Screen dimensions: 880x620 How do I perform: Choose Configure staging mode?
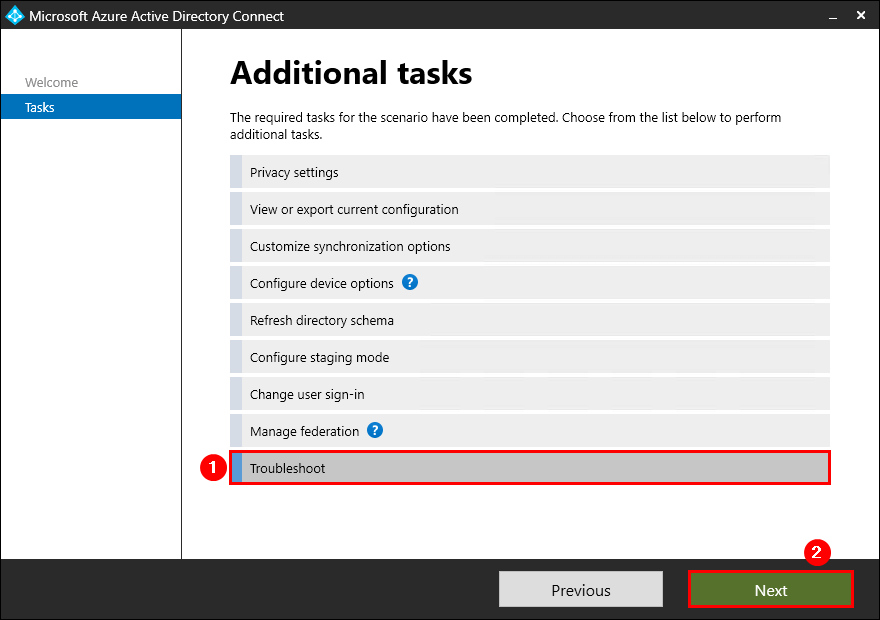click(530, 357)
